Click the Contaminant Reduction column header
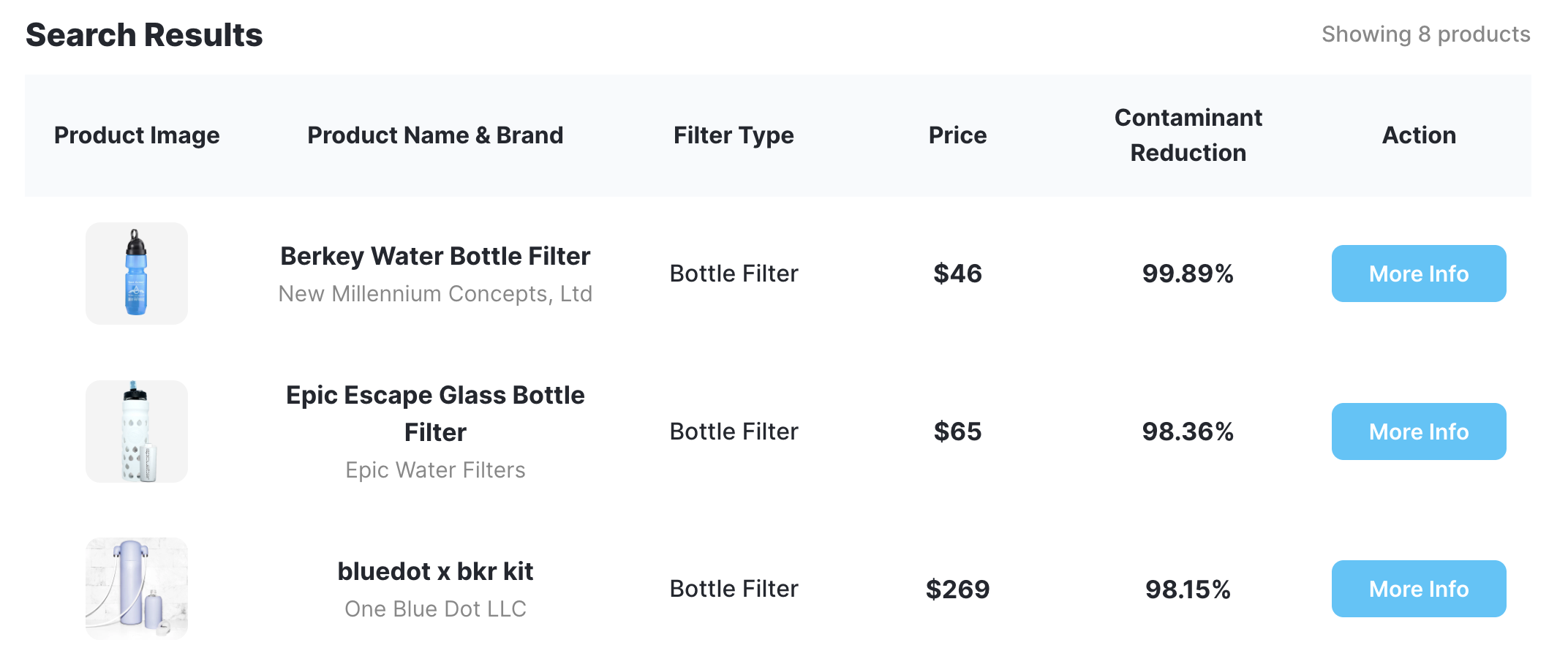The image size is (1568, 667). coord(1188,135)
